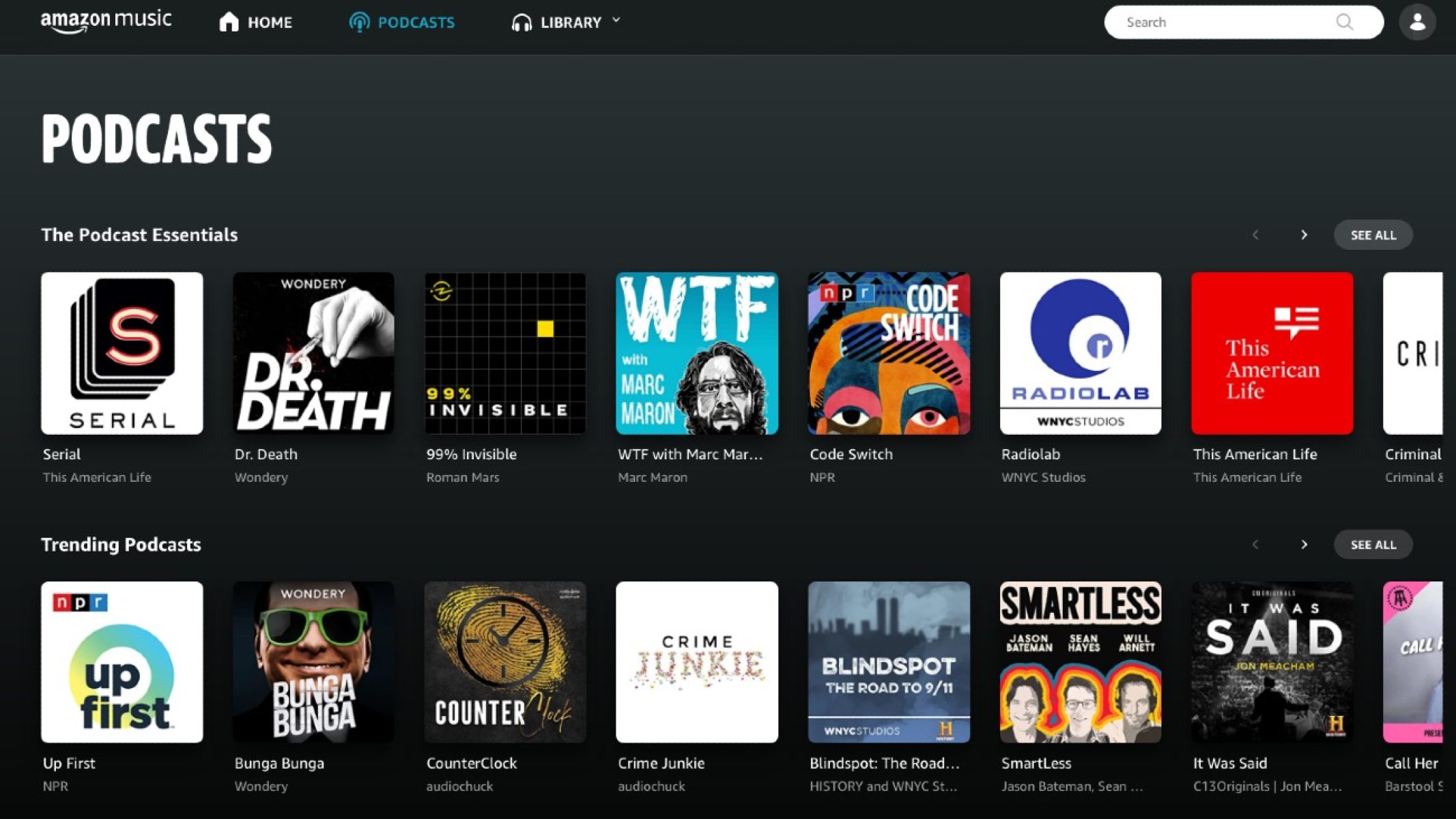This screenshot has height=819, width=1456.
Task: Select the SmartLess podcast cover
Action: point(1080,662)
